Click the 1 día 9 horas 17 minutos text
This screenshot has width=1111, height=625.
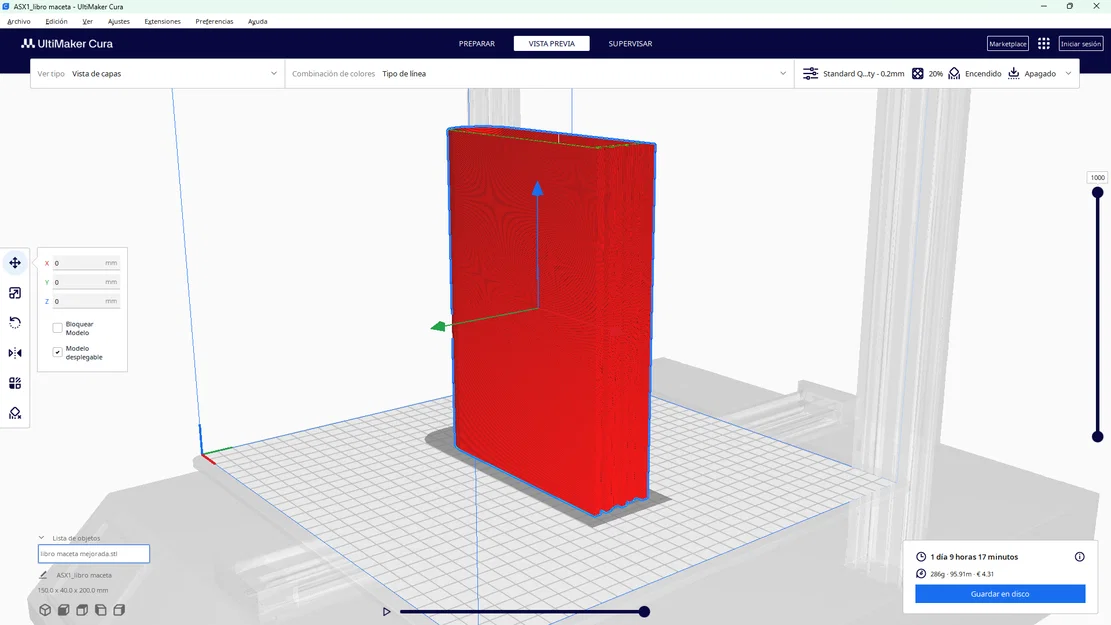pos(974,557)
